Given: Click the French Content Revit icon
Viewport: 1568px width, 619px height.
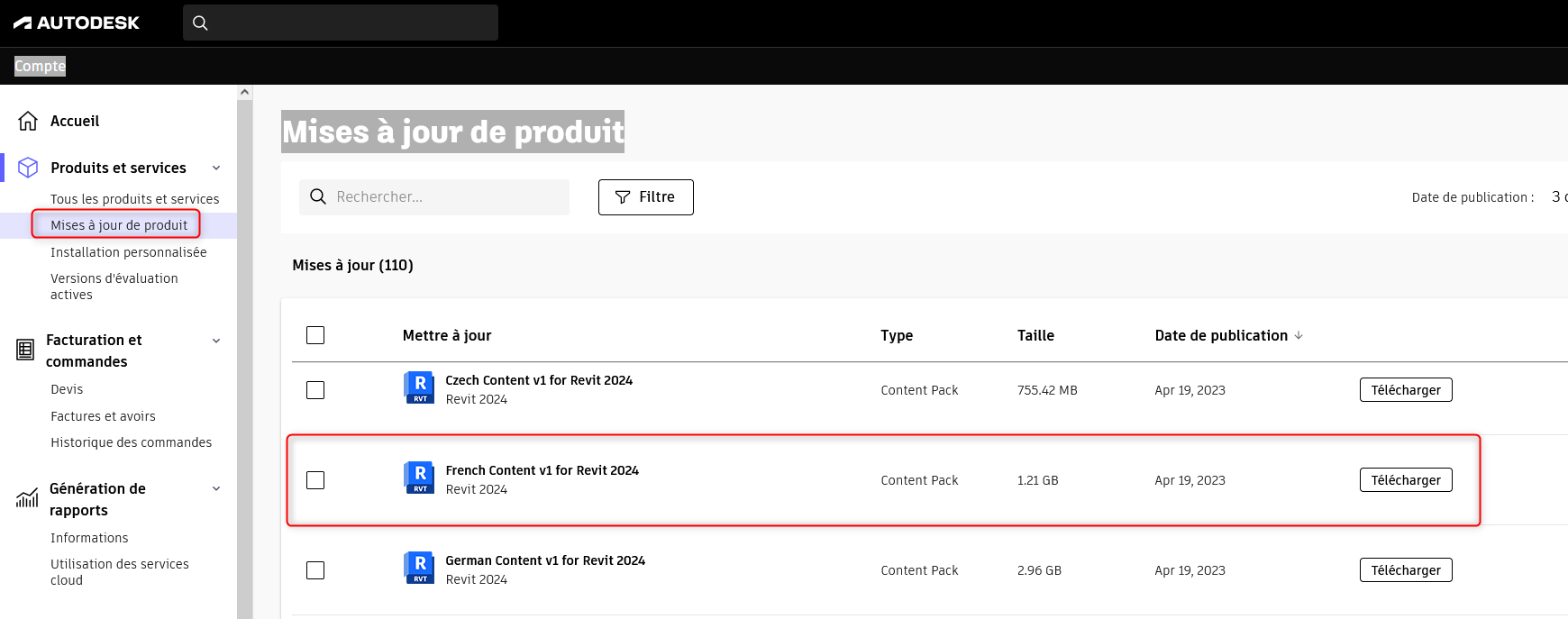Looking at the screenshot, I should (x=420, y=478).
